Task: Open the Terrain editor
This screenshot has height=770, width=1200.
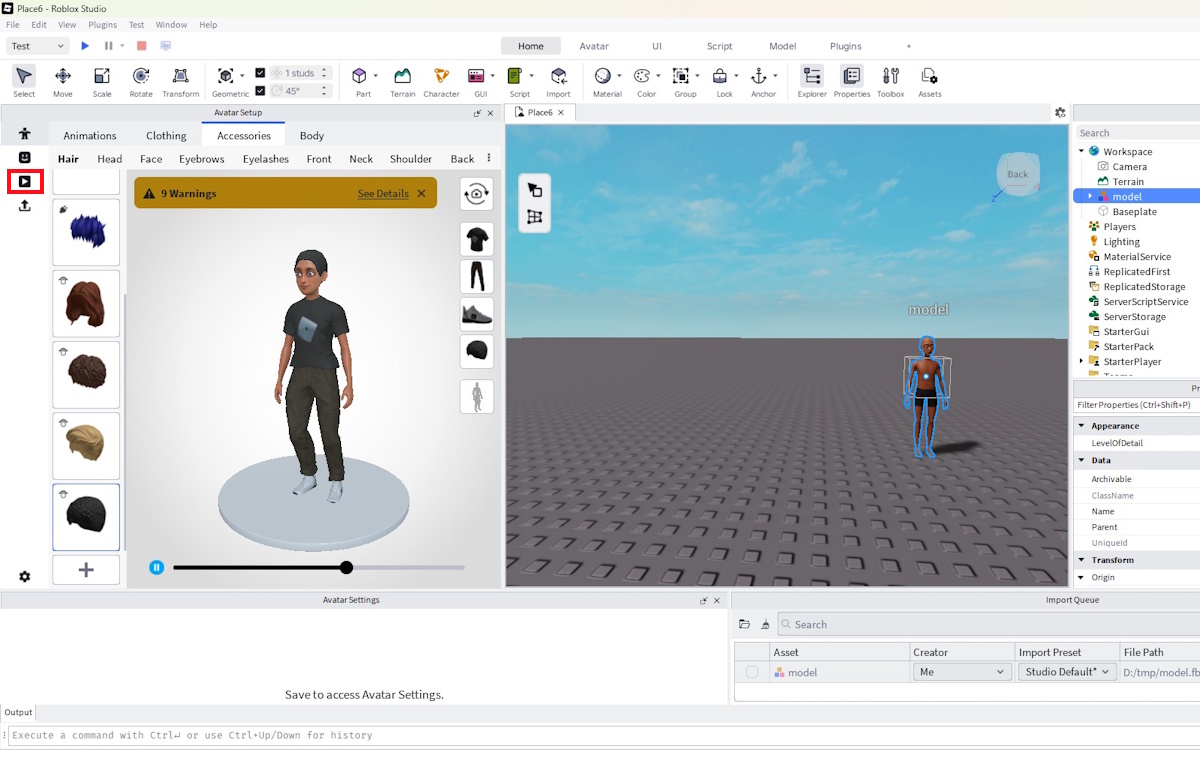Action: (402, 77)
